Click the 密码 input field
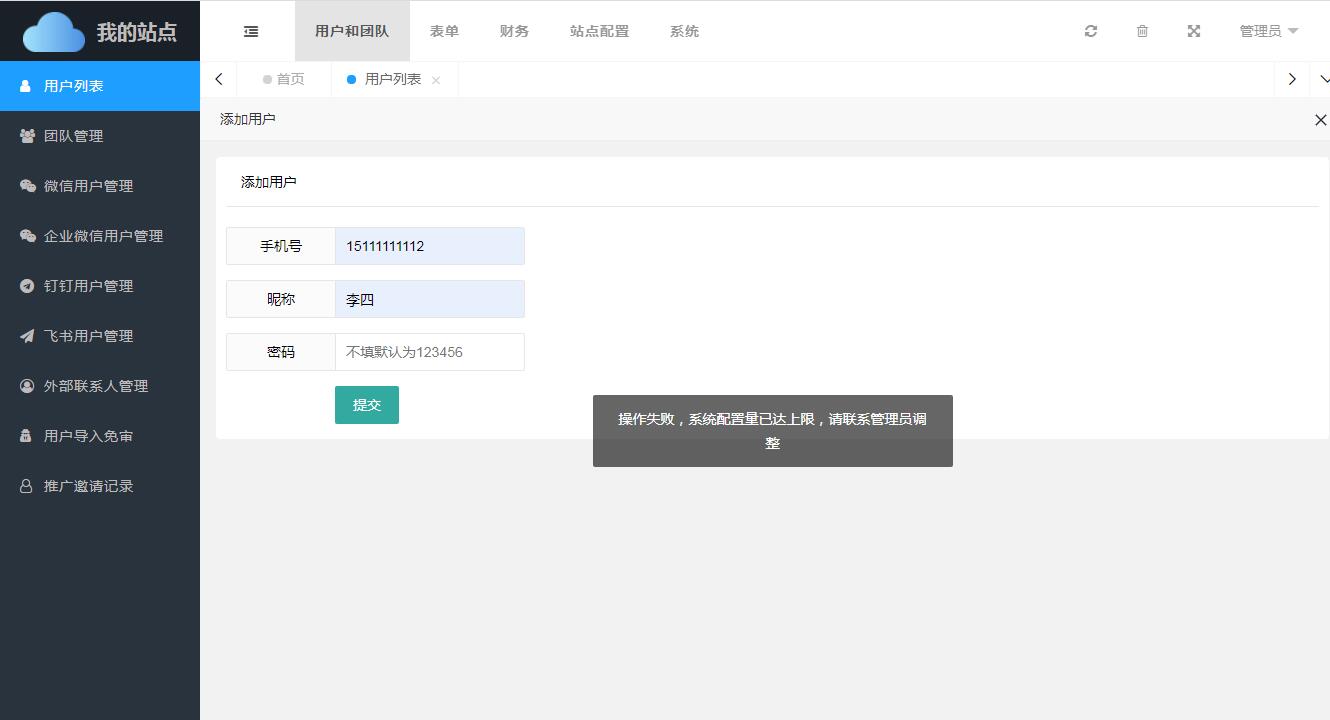Screen dimensions: 1330x720 [x=429, y=351]
